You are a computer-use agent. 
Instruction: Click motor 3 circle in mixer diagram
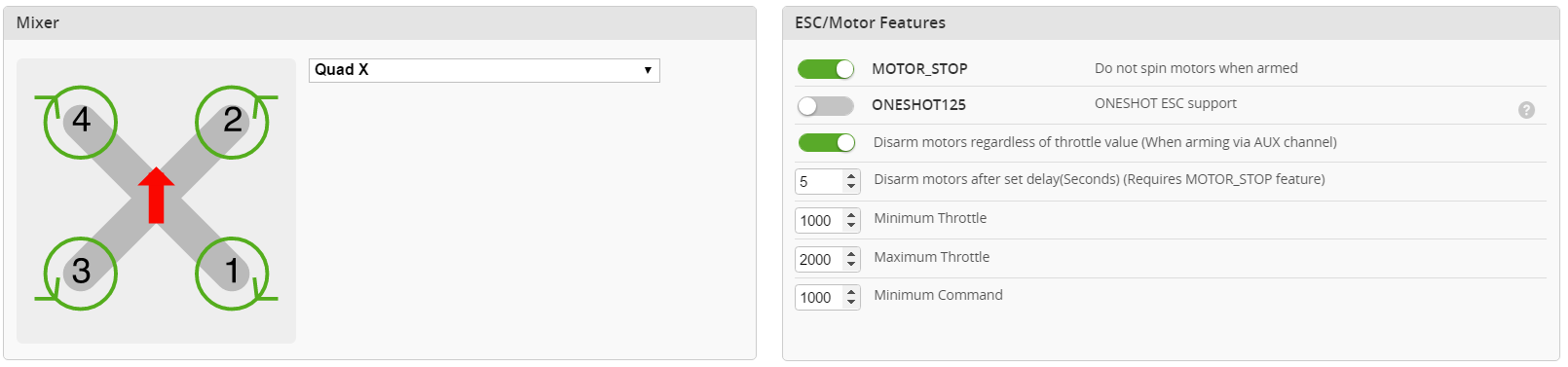[x=81, y=274]
